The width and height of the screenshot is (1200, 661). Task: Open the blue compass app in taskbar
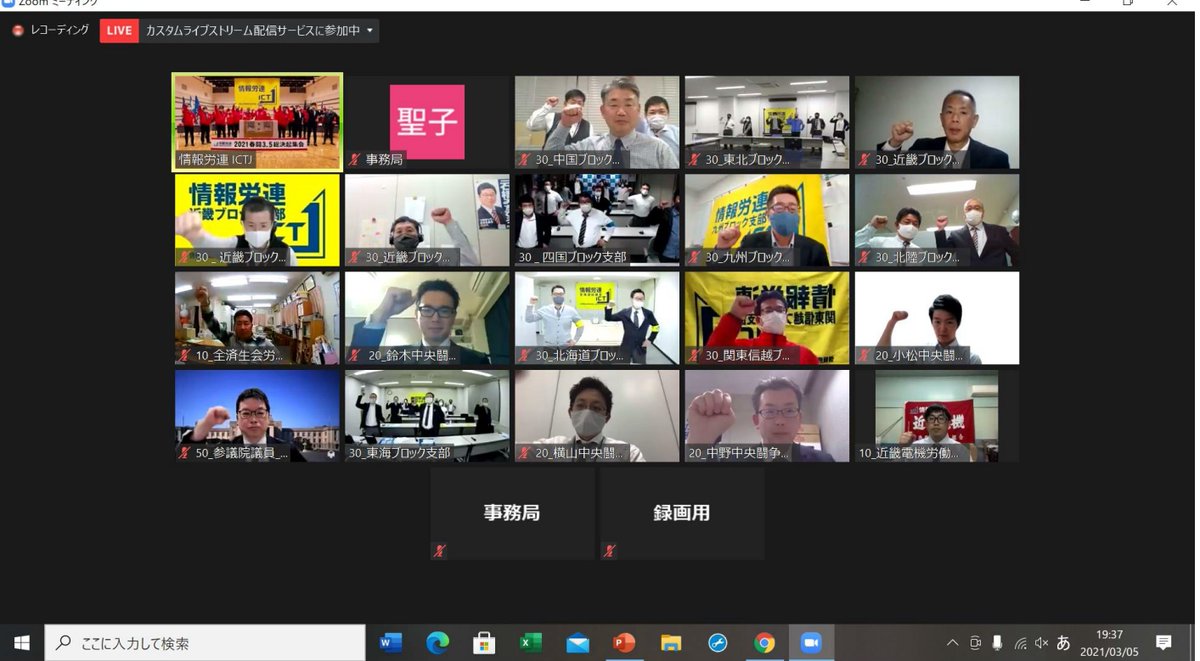tap(718, 643)
